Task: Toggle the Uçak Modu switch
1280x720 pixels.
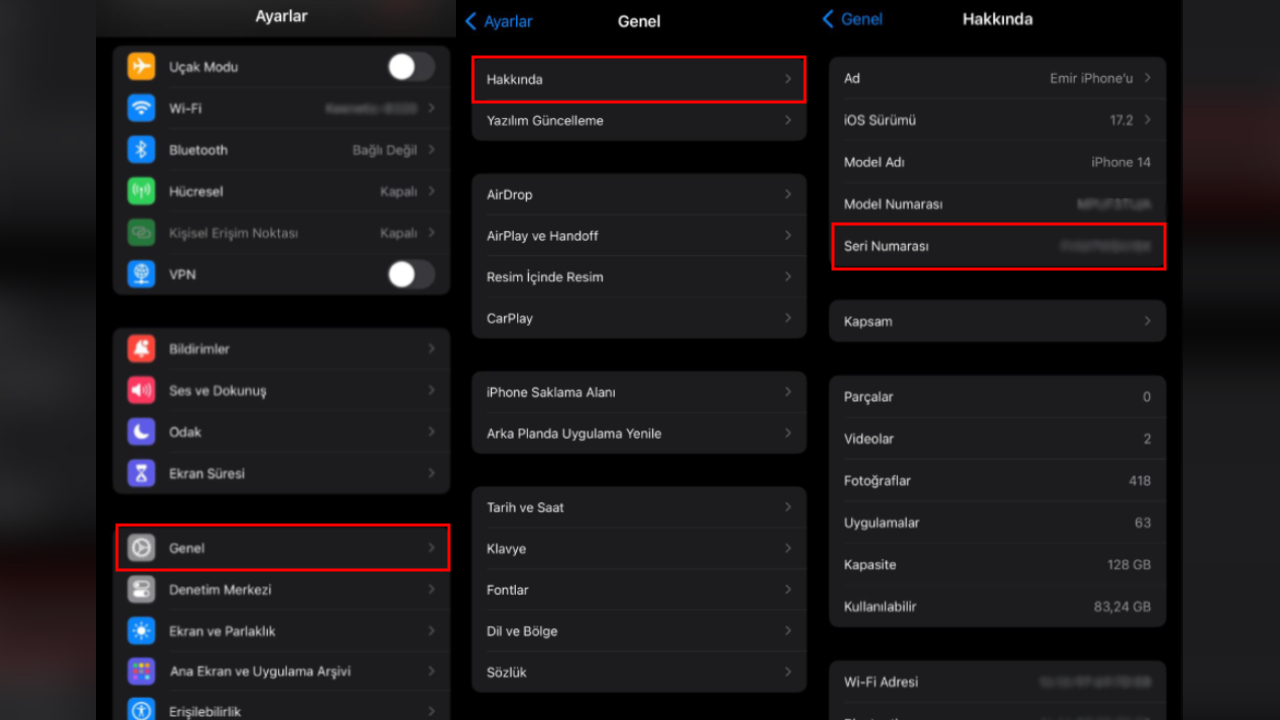Action: (411, 67)
